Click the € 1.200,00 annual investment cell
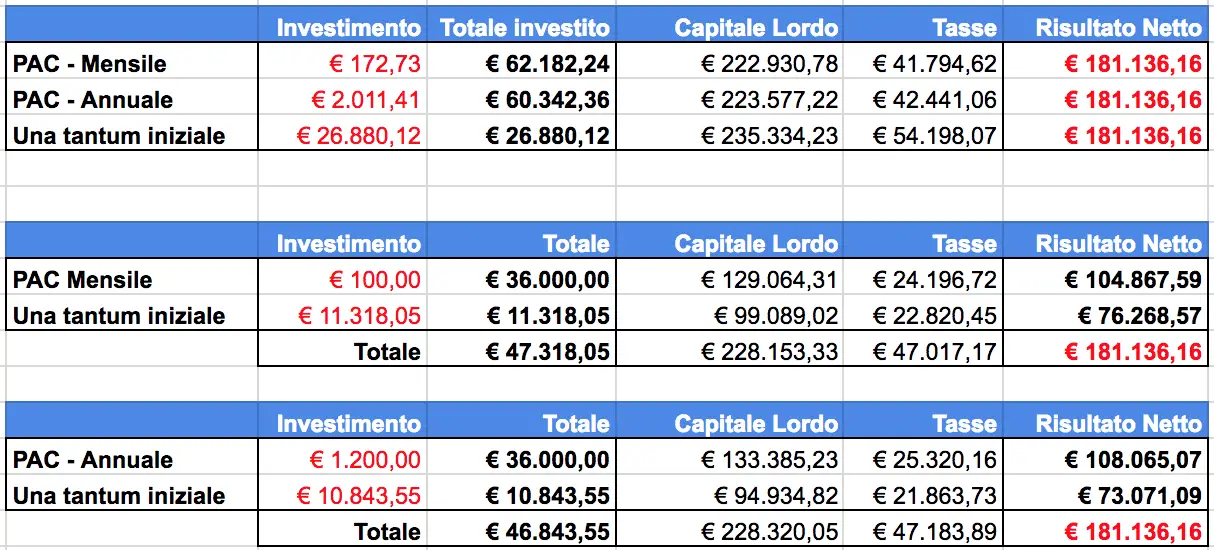 coord(342,460)
